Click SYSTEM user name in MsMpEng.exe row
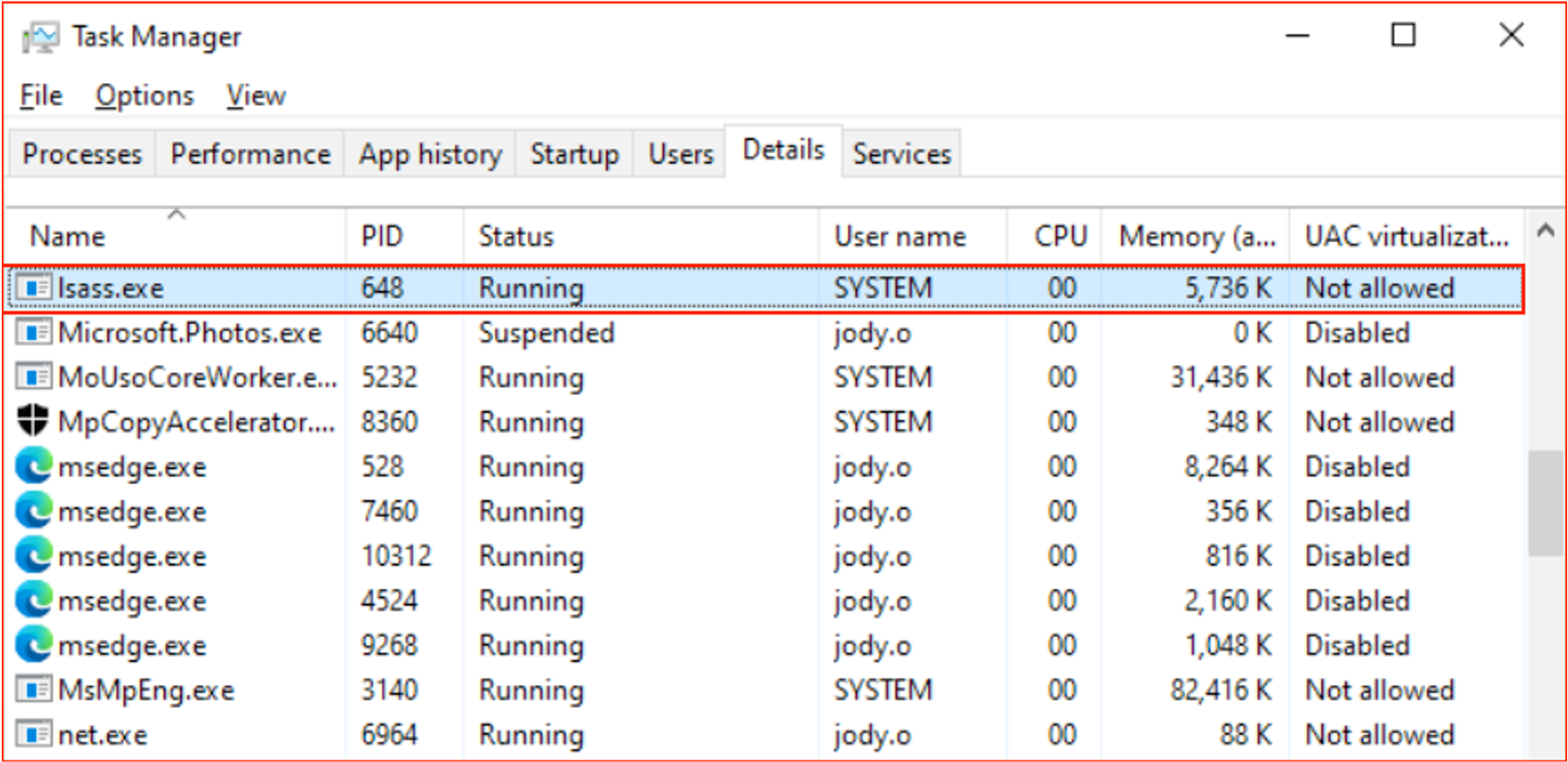This screenshot has width=1568, height=762. (x=883, y=689)
